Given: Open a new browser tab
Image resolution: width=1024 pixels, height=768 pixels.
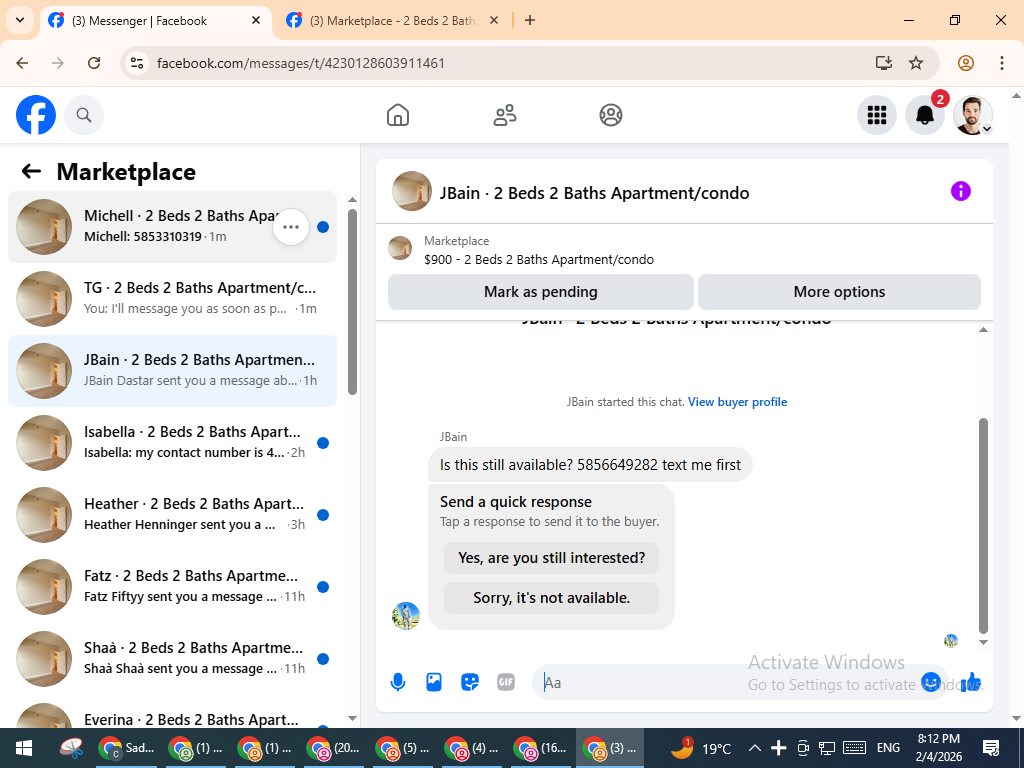Looking at the screenshot, I should pyautogui.click(x=530, y=20).
